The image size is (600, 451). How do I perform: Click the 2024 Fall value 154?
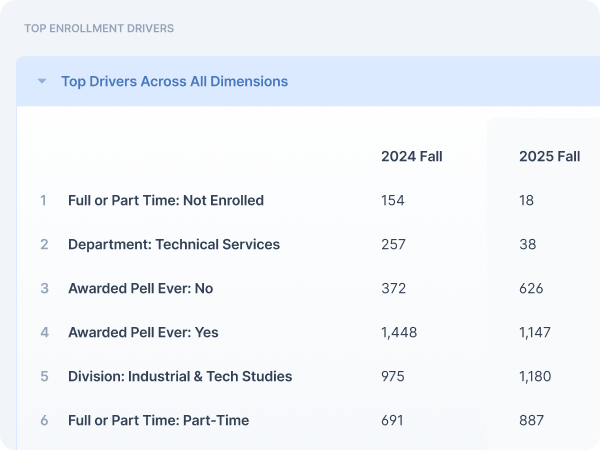point(393,200)
